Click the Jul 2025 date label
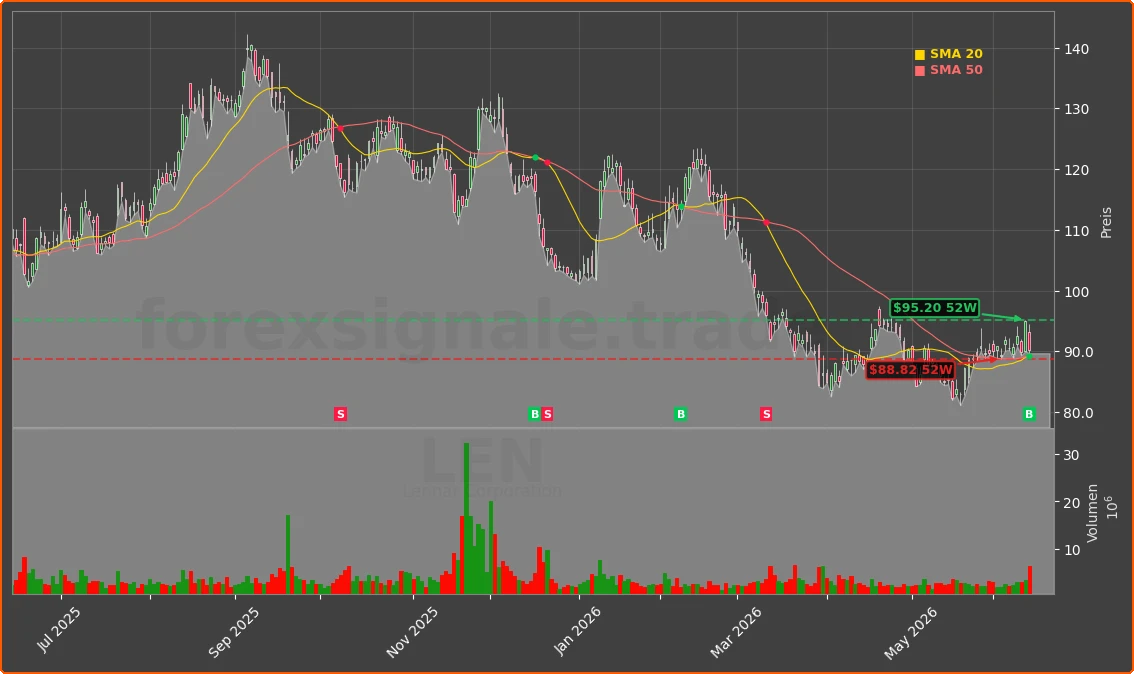Viewport: 1134px width, 674px height. click(58, 629)
